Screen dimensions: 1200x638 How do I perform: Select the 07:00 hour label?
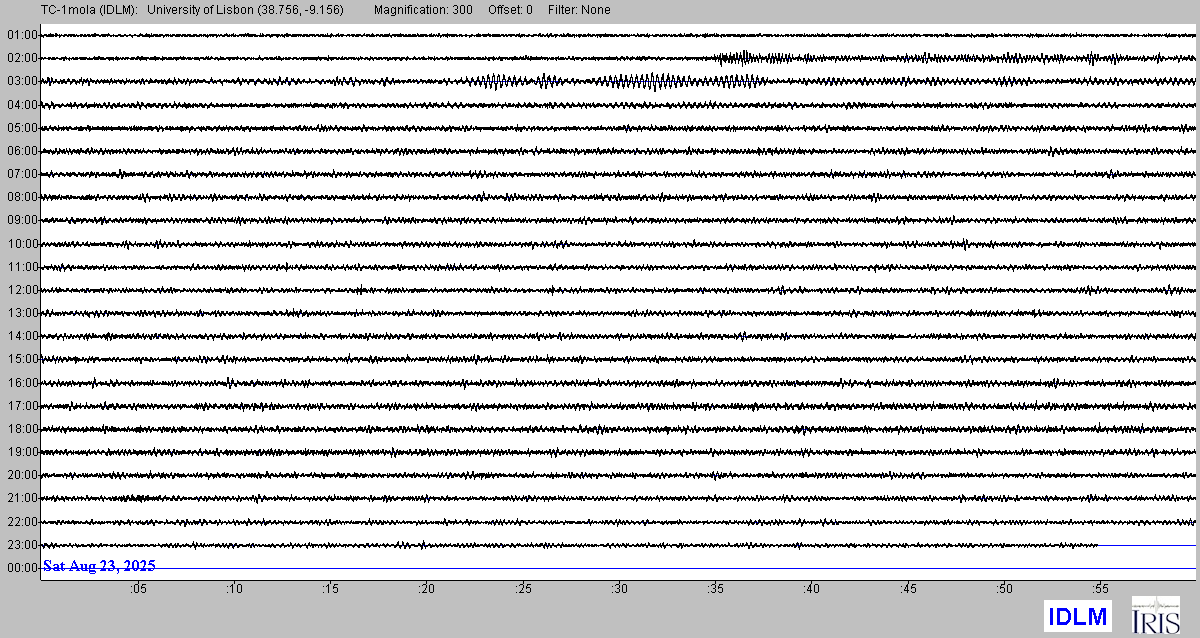[x=21, y=174]
